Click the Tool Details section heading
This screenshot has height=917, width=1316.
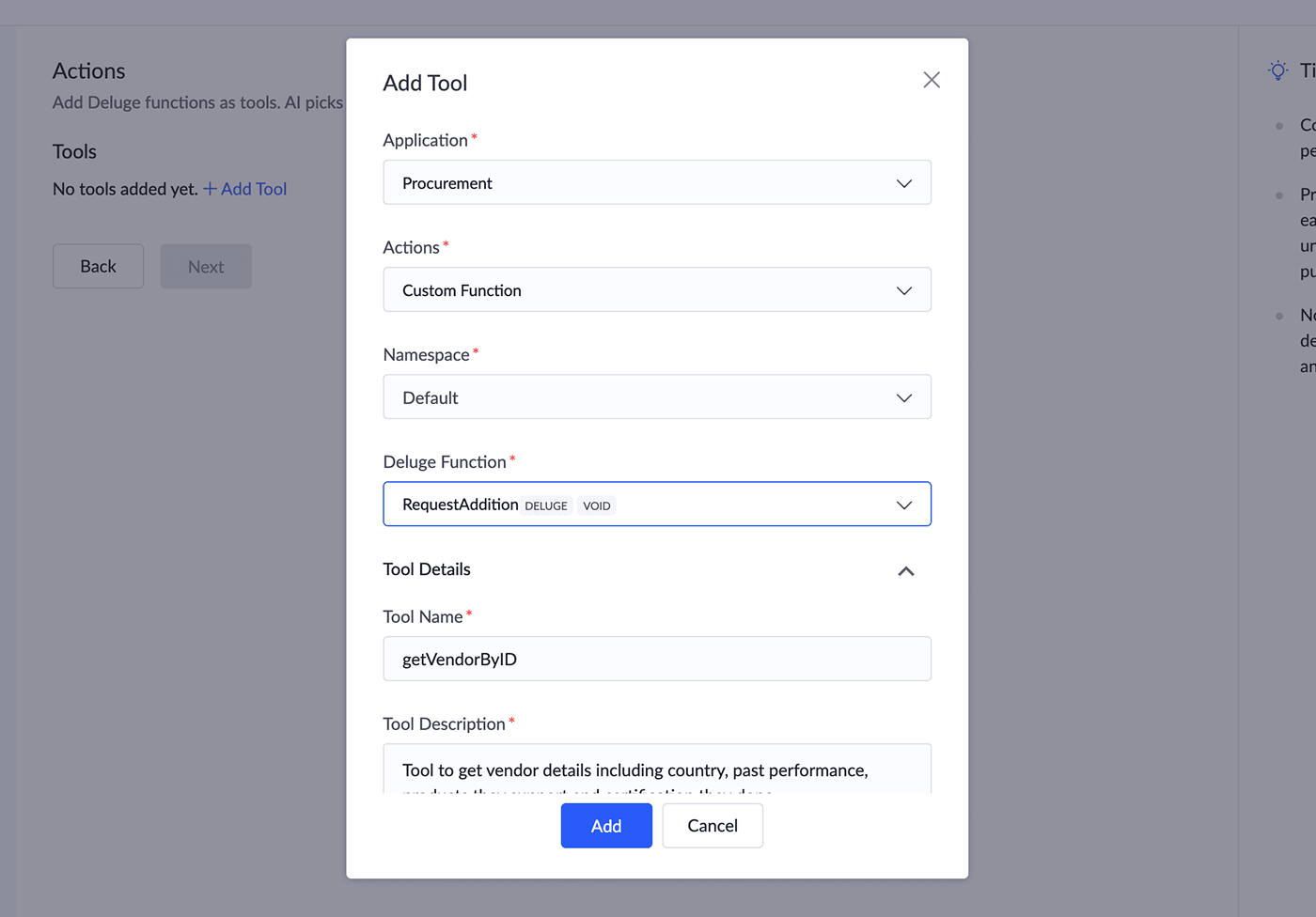click(x=427, y=569)
